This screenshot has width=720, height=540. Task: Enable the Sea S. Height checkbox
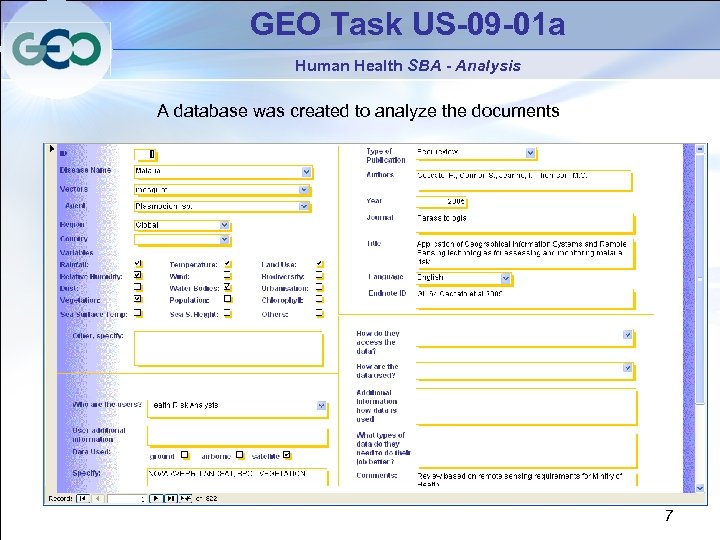(227, 314)
